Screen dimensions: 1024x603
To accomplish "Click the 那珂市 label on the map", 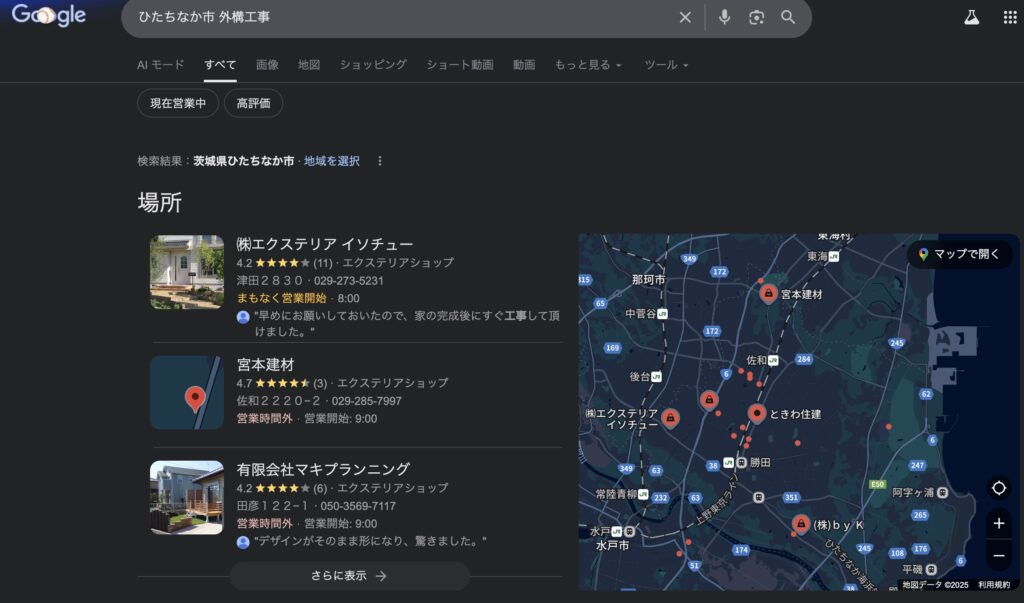I will pos(648,280).
